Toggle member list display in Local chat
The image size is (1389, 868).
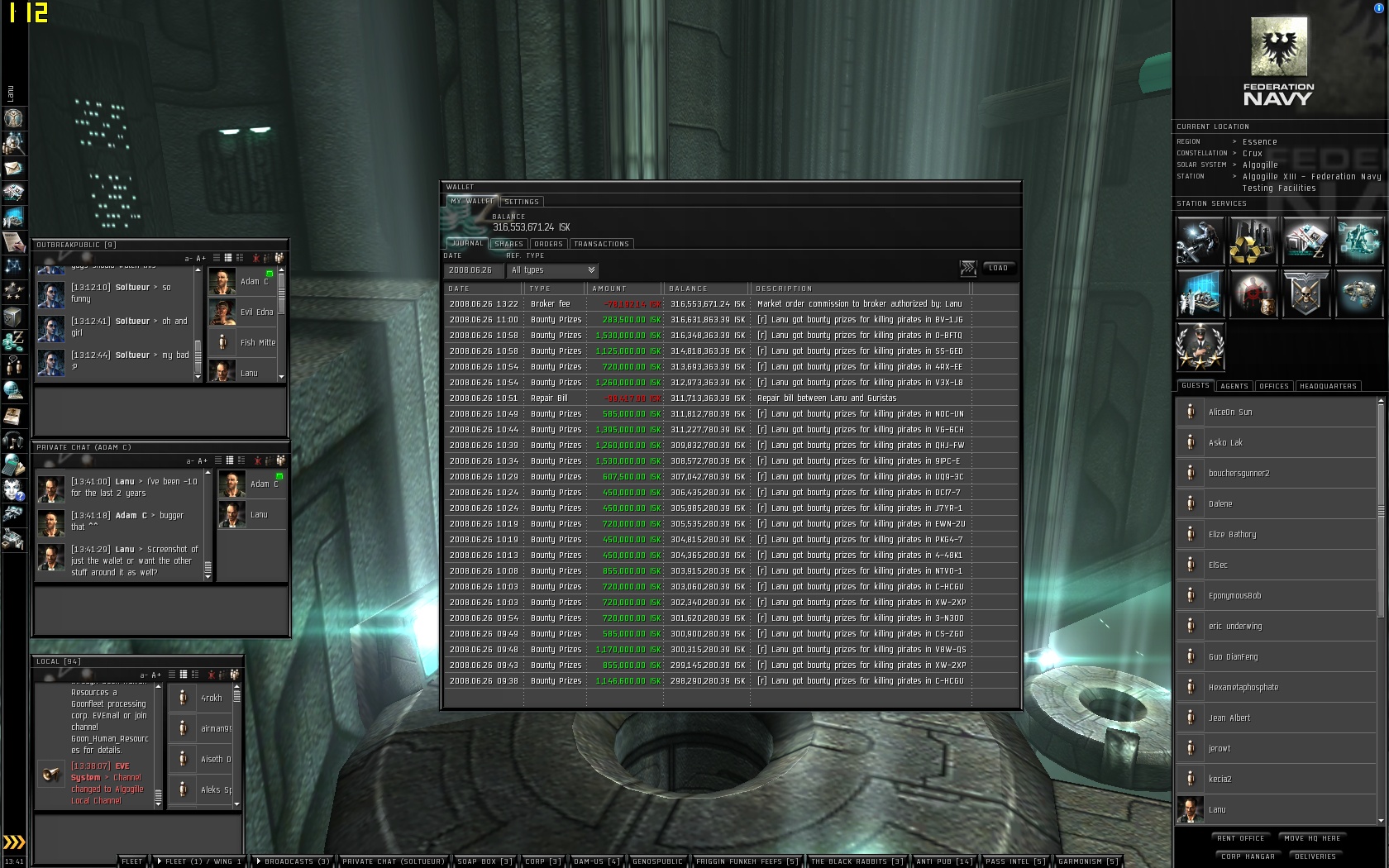pos(234,675)
